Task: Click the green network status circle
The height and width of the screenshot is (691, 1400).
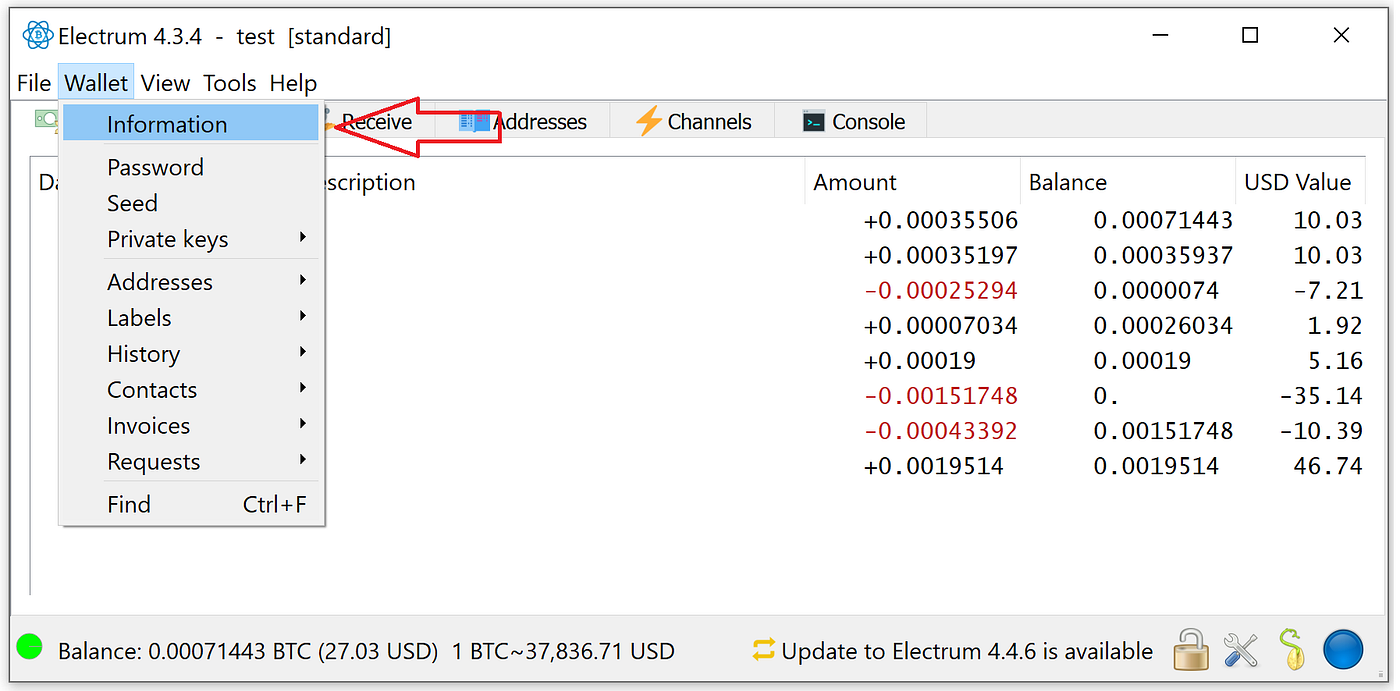Action: click(x=30, y=647)
